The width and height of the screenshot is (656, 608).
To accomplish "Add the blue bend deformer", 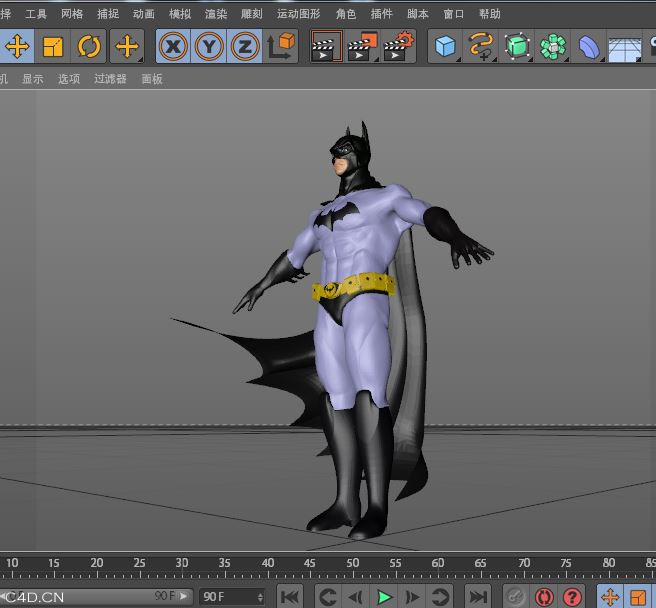I will (589, 46).
